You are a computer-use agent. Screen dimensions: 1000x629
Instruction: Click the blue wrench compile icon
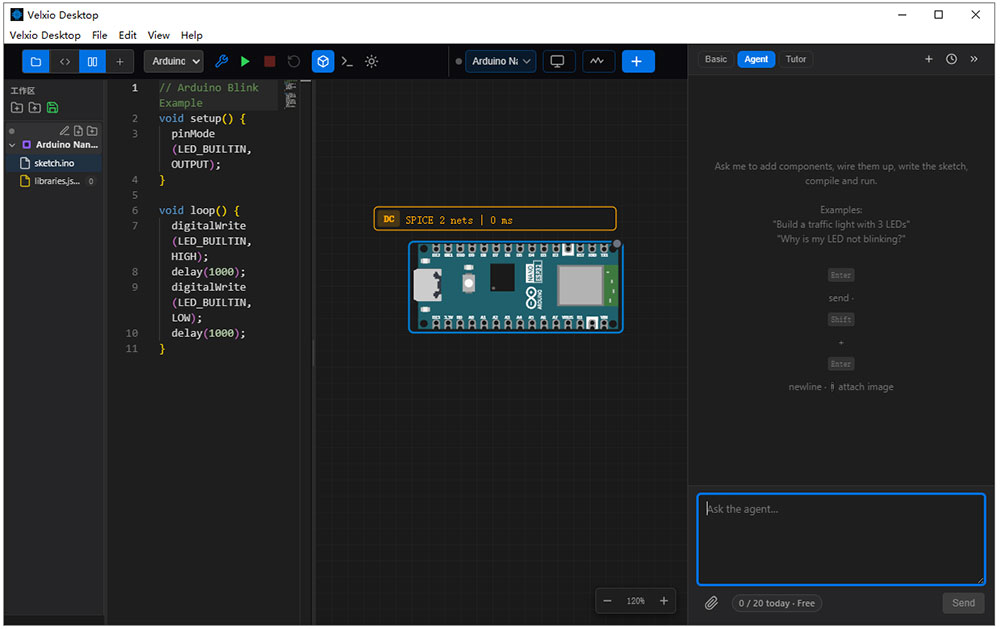tap(221, 61)
